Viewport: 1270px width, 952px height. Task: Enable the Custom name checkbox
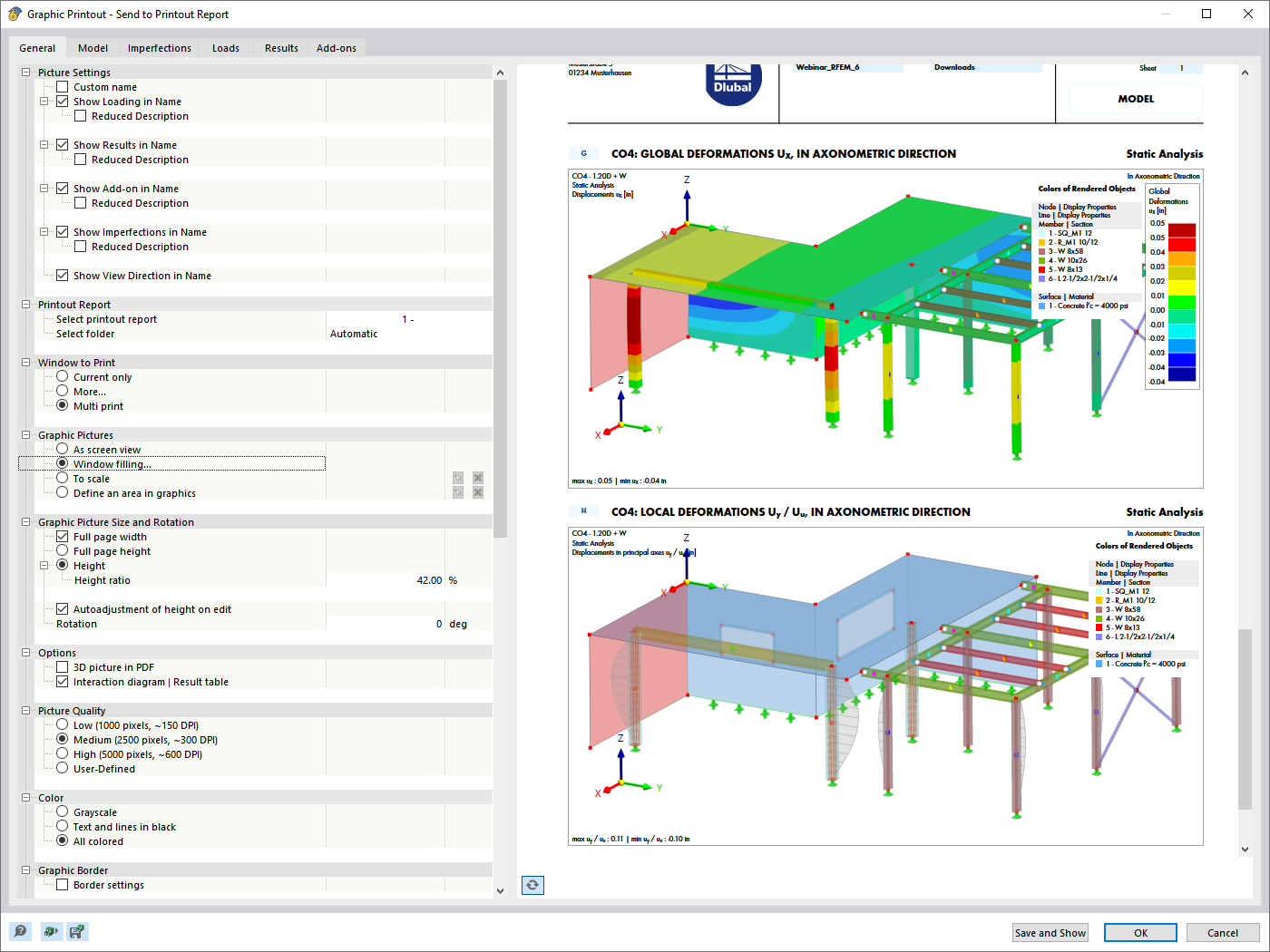63,87
